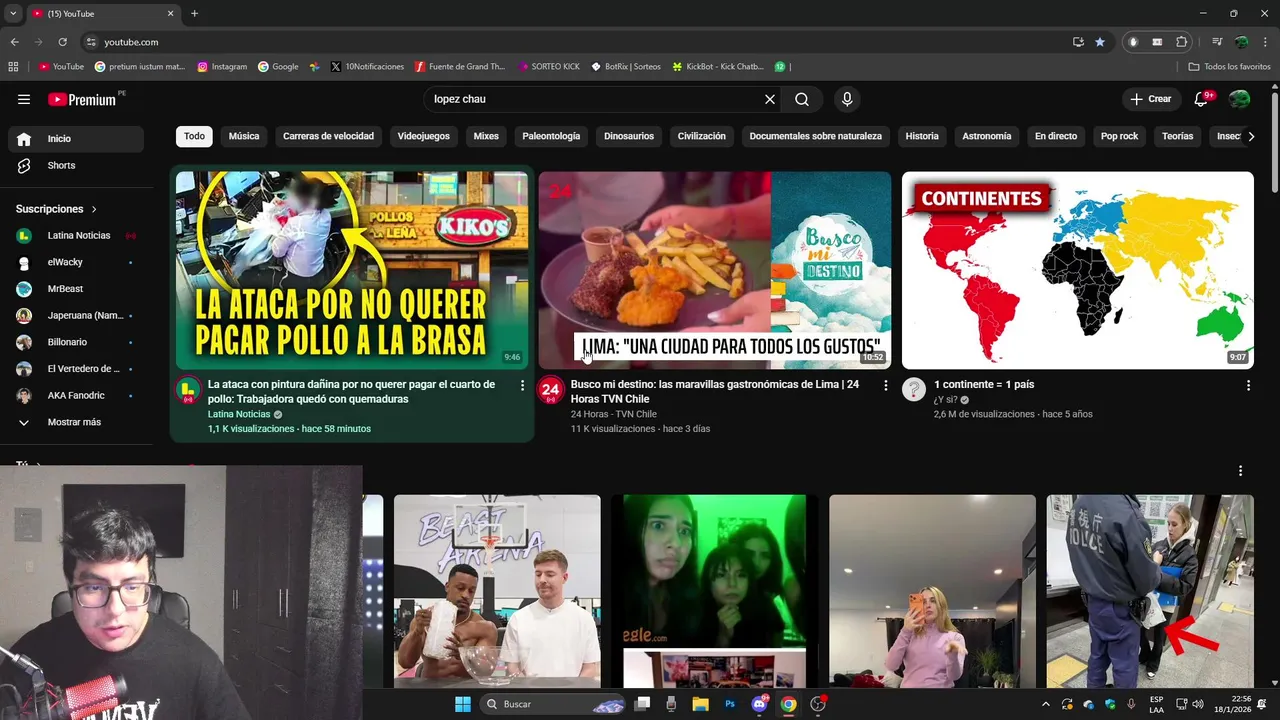Select the Astronomía filter chip

coord(987,136)
